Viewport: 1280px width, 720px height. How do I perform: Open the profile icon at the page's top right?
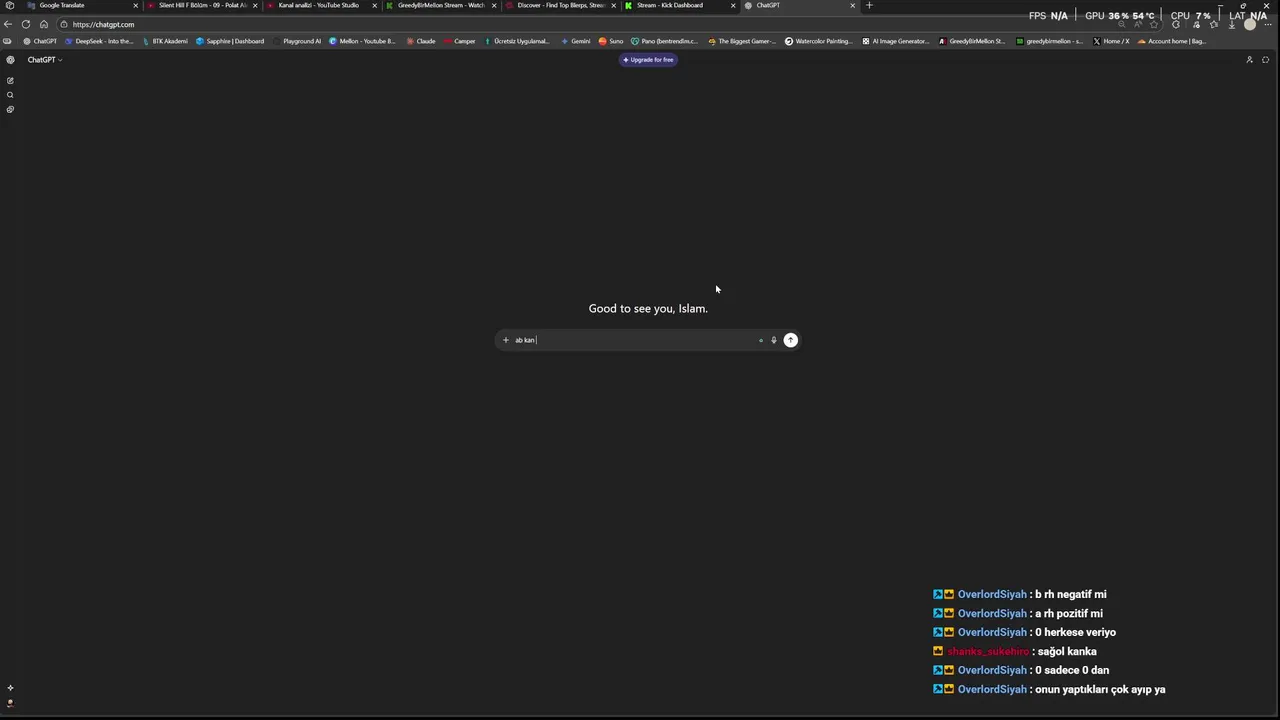pyautogui.click(x=1249, y=60)
